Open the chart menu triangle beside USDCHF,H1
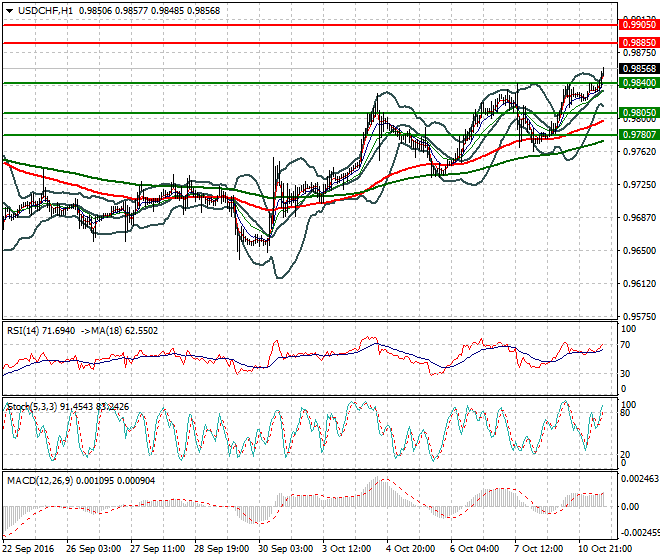 [9, 11]
